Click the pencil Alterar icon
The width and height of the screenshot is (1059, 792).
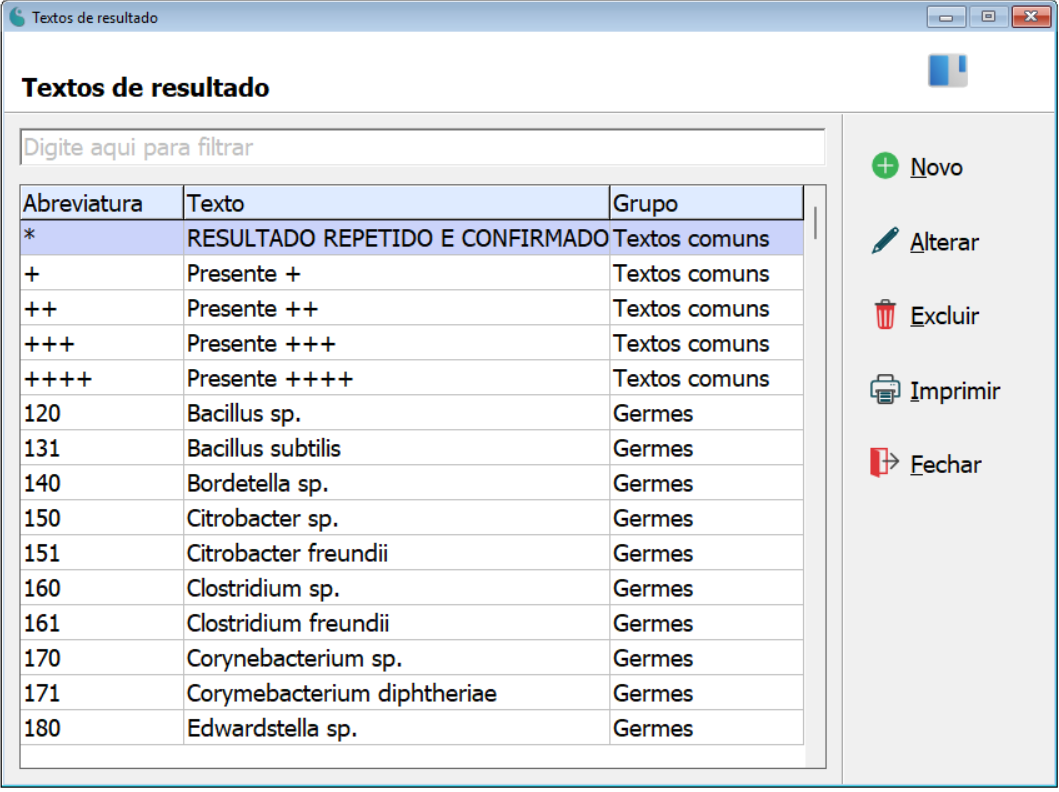click(885, 241)
